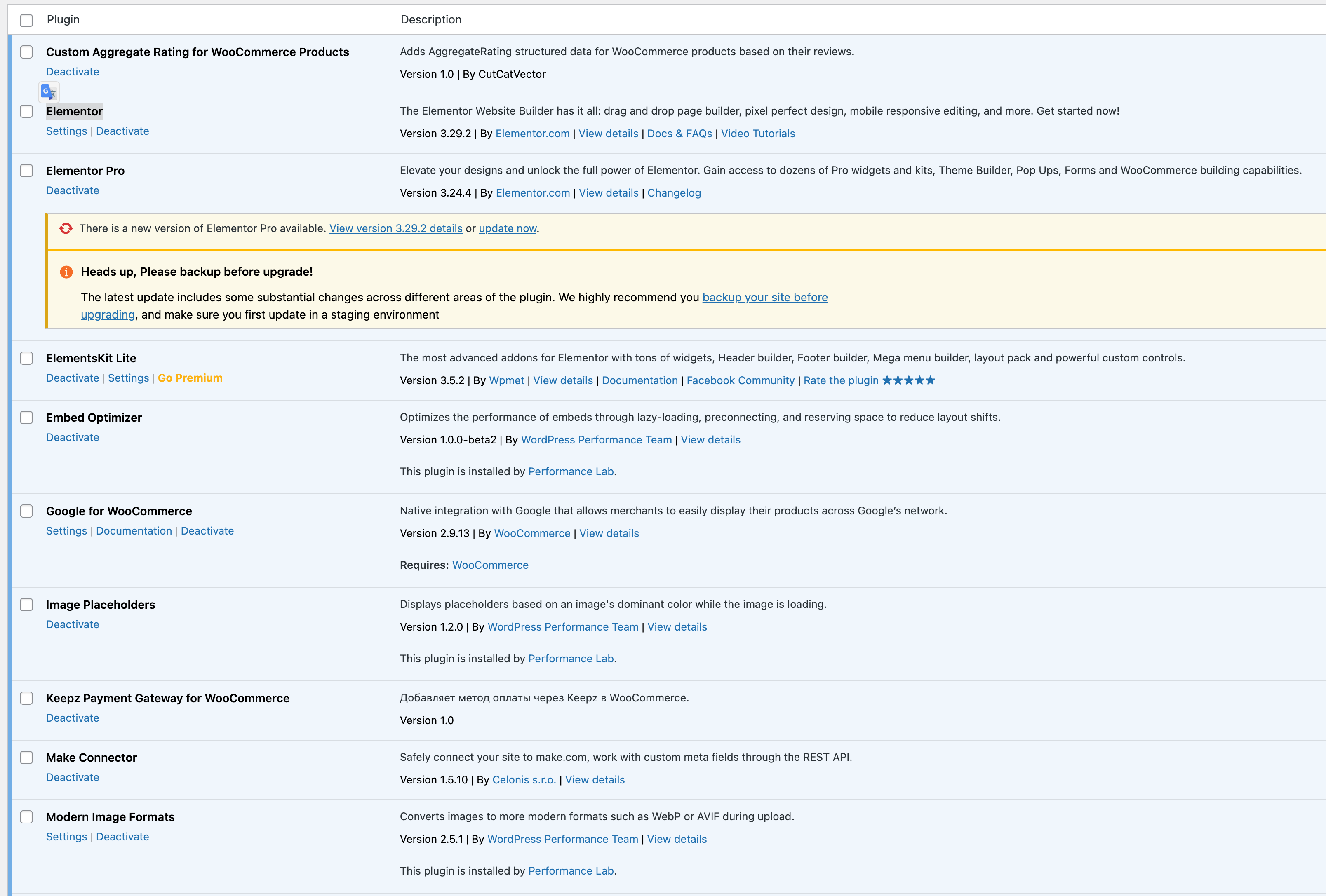
Task: Deactivate Elementor Pro
Action: click(x=73, y=190)
